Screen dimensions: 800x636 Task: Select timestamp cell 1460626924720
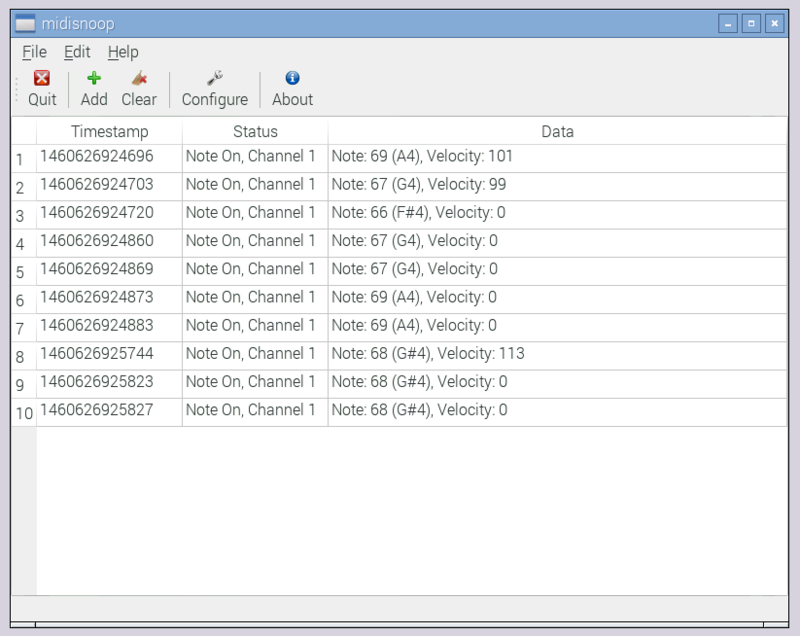(x=109, y=215)
